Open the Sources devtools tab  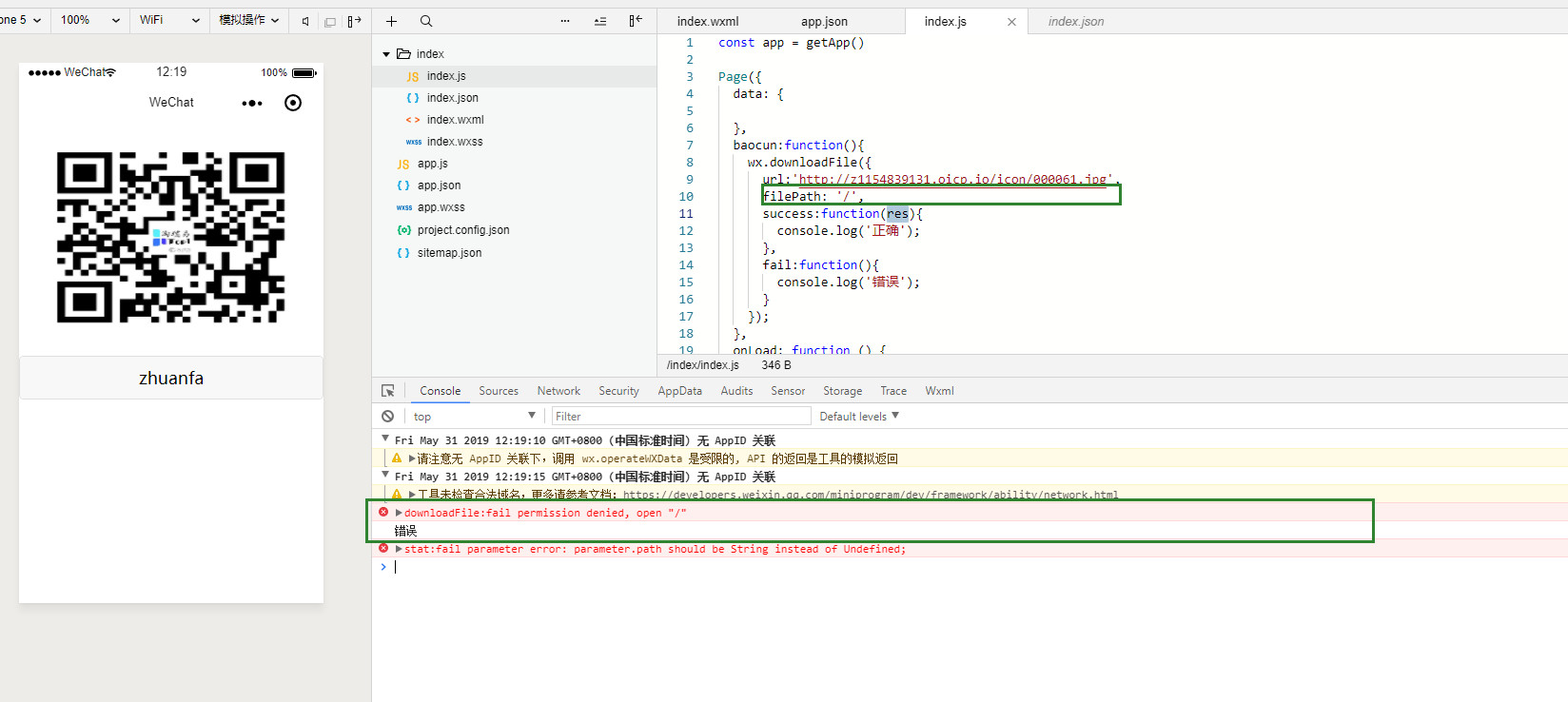(499, 391)
